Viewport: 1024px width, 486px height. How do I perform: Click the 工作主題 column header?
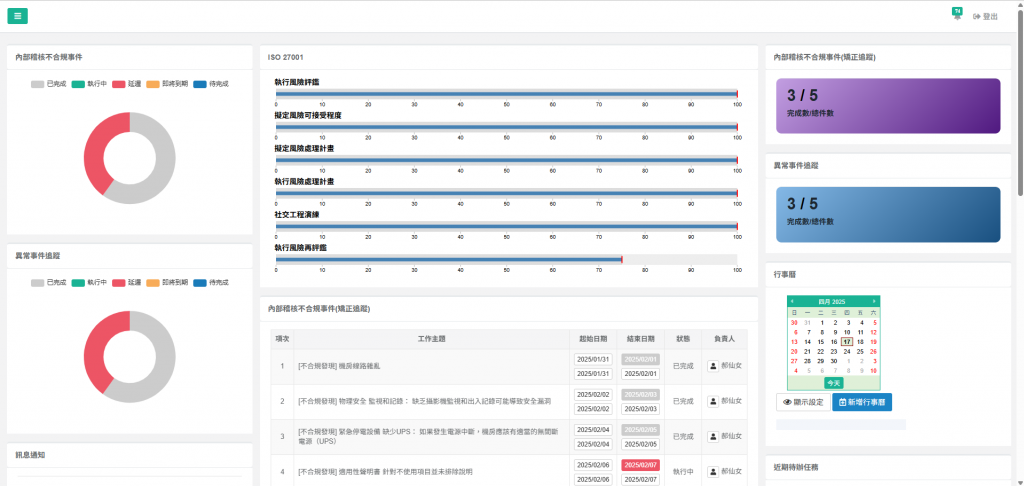[x=432, y=339]
